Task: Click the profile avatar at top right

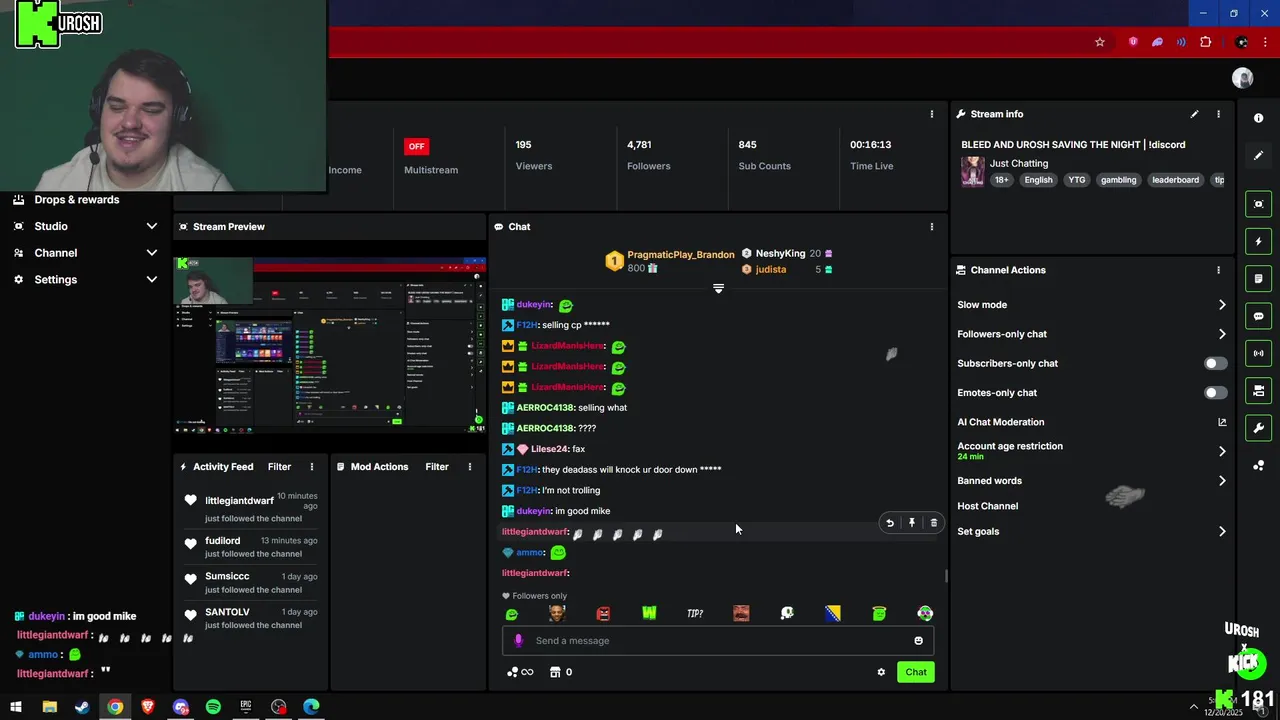Action: [1243, 78]
